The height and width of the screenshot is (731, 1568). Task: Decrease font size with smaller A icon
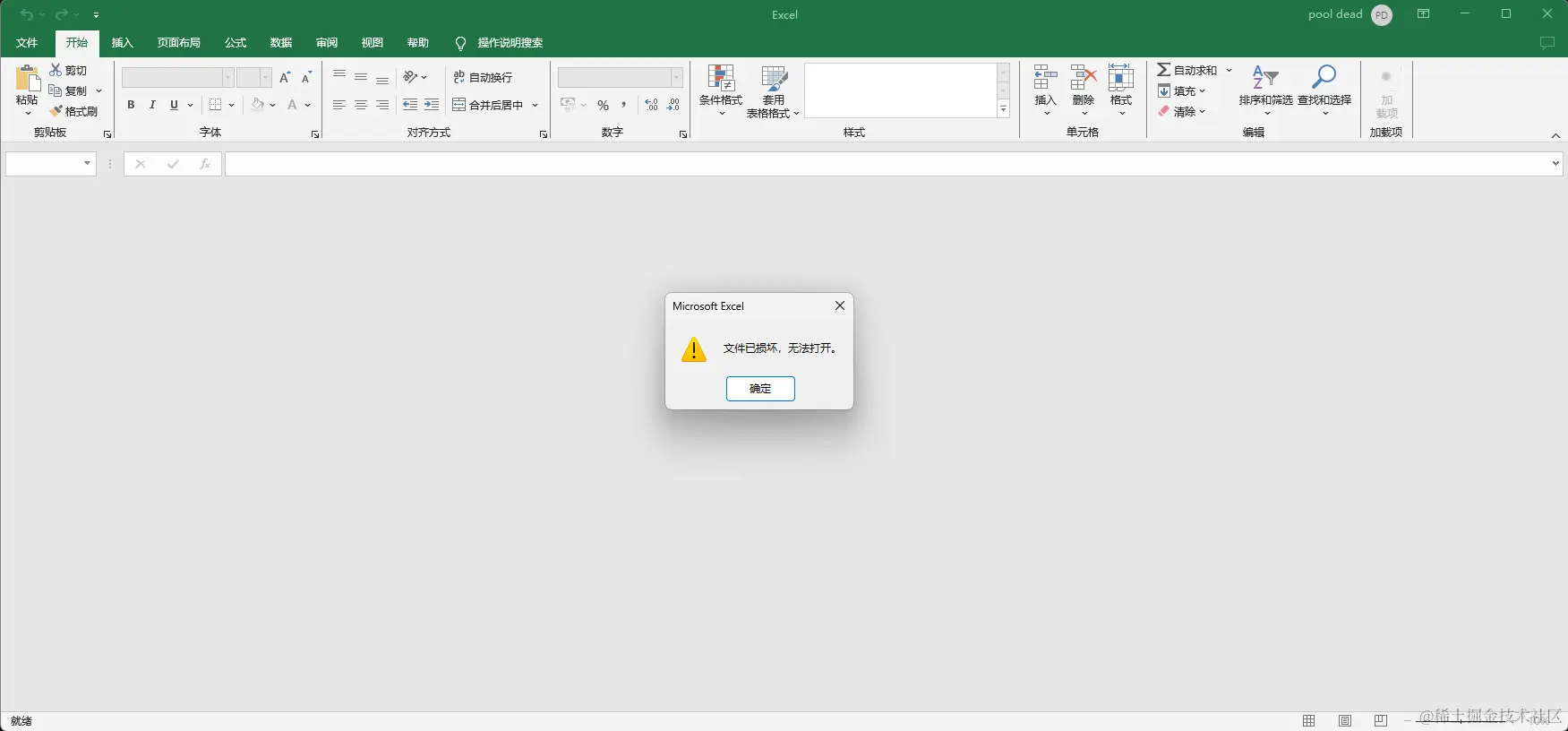pos(306,78)
